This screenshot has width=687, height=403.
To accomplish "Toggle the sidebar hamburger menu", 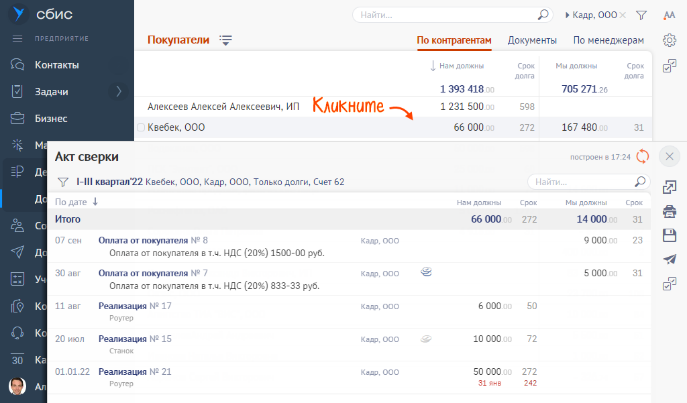I will point(18,39).
